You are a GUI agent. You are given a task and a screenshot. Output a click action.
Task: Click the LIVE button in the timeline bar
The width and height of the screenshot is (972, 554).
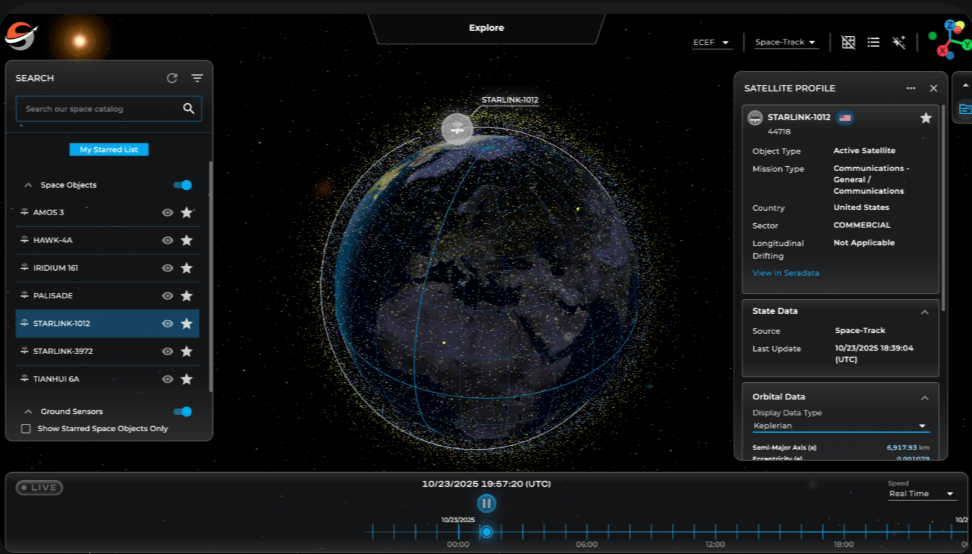point(39,488)
